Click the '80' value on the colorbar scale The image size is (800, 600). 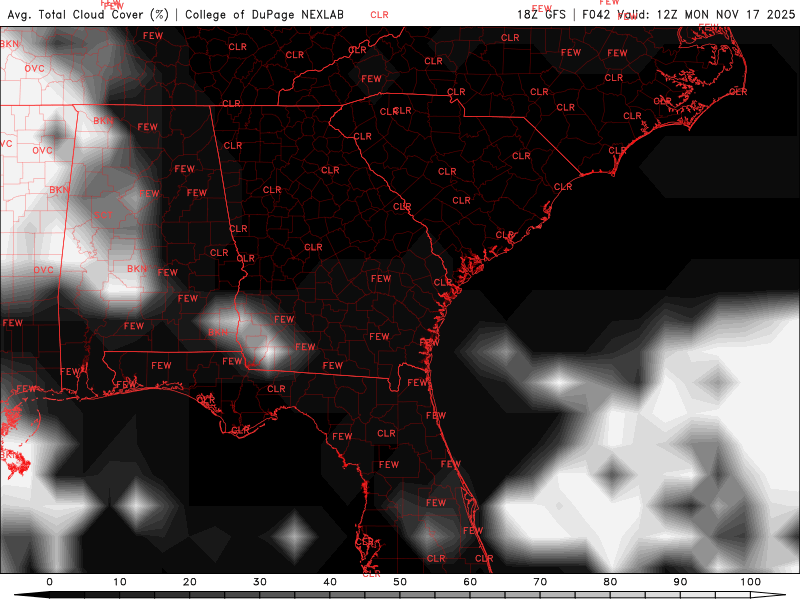pos(610,582)
